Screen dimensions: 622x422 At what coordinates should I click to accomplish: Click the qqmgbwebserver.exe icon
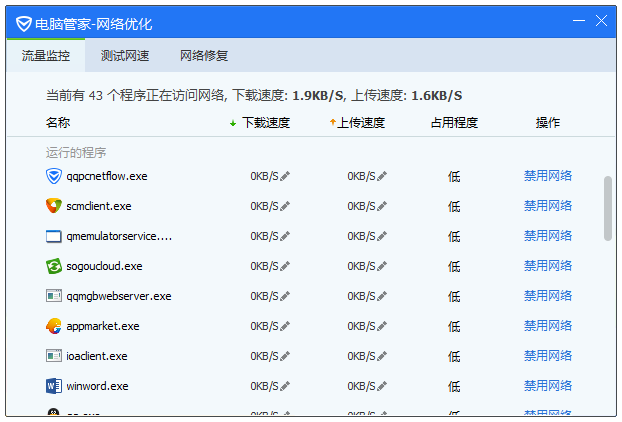pyautogui.click(x=54, y=296)
